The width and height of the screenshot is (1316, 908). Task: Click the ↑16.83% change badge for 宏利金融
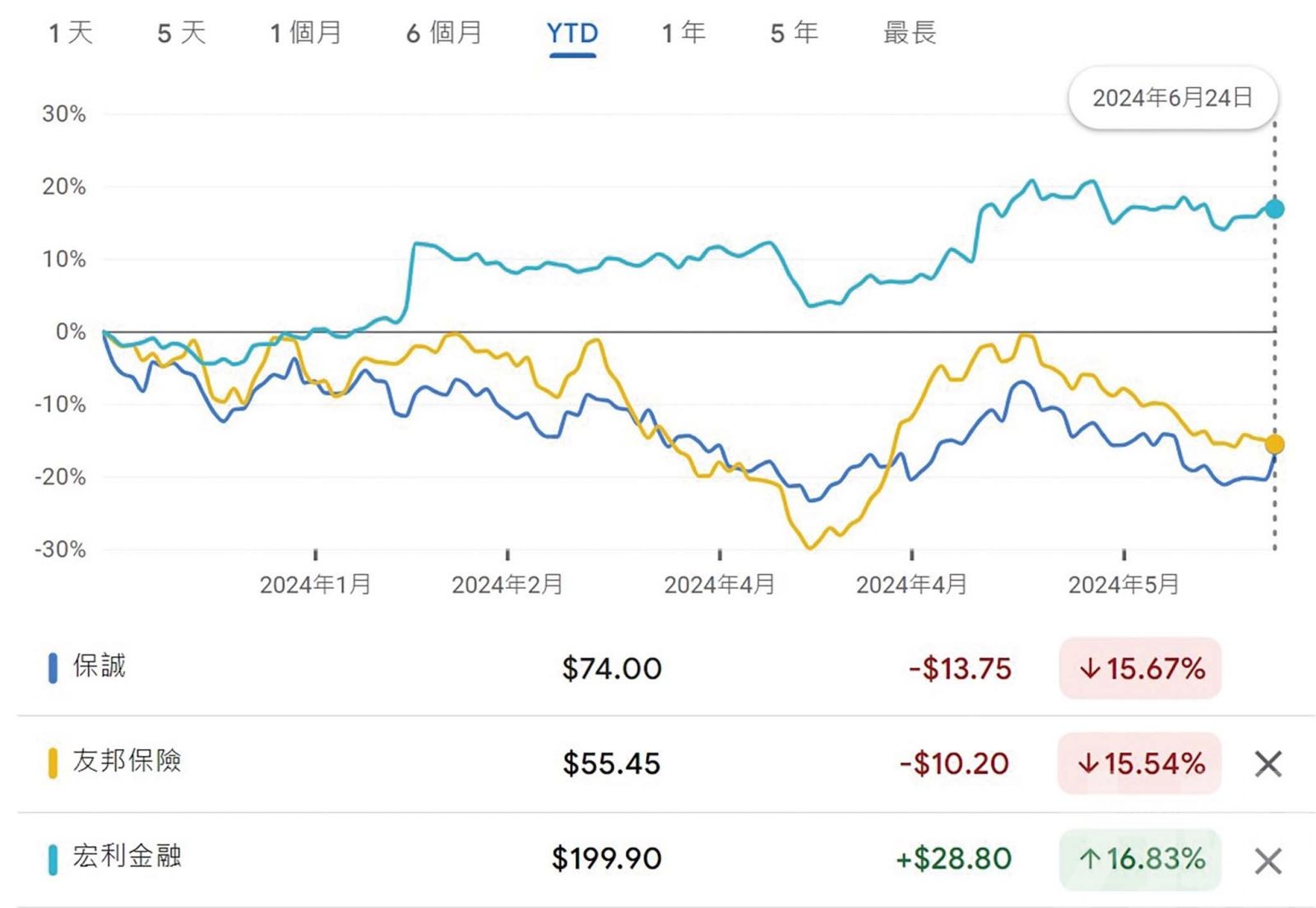coord(1140,859)
